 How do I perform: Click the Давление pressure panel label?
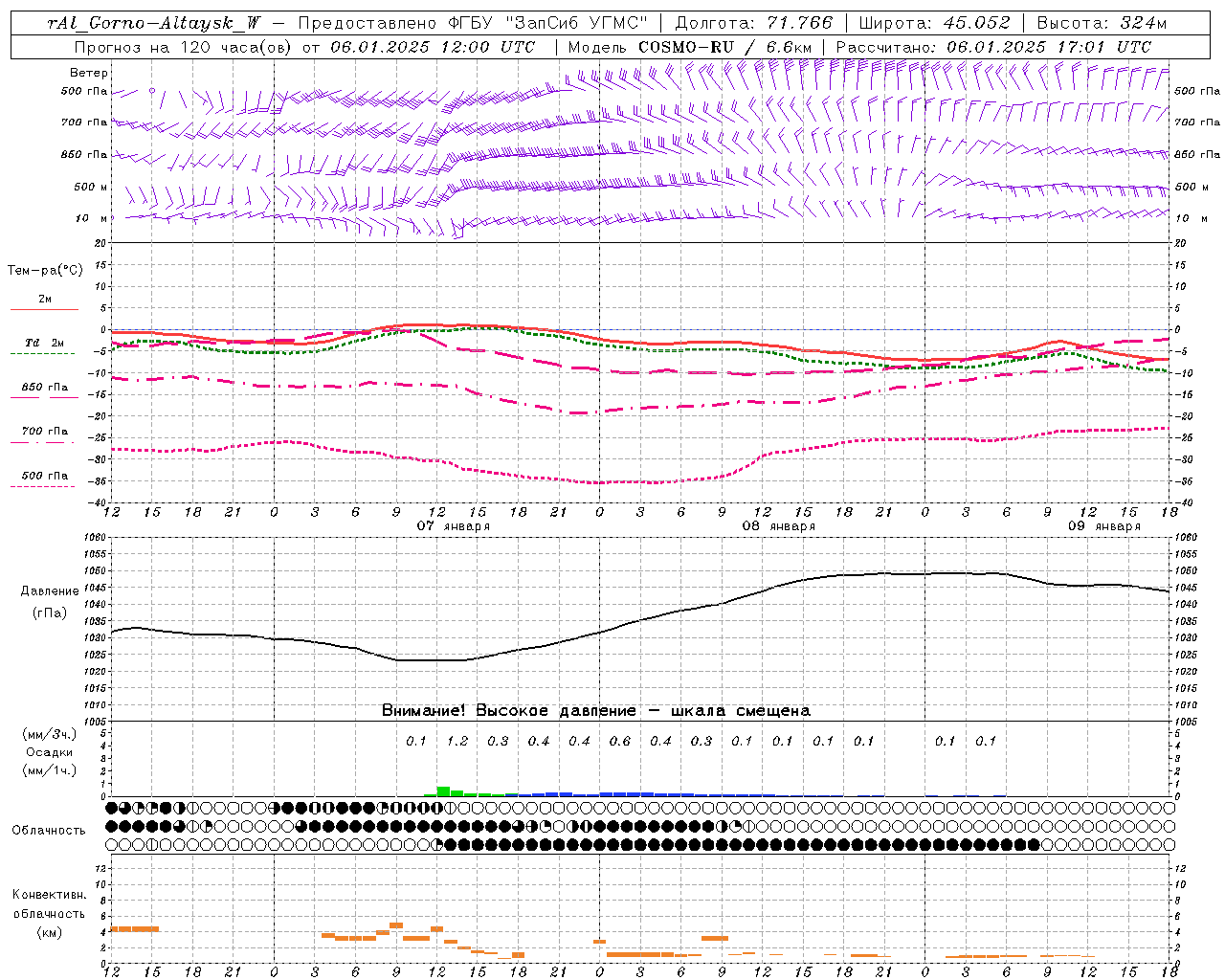[x=49, y=591]
